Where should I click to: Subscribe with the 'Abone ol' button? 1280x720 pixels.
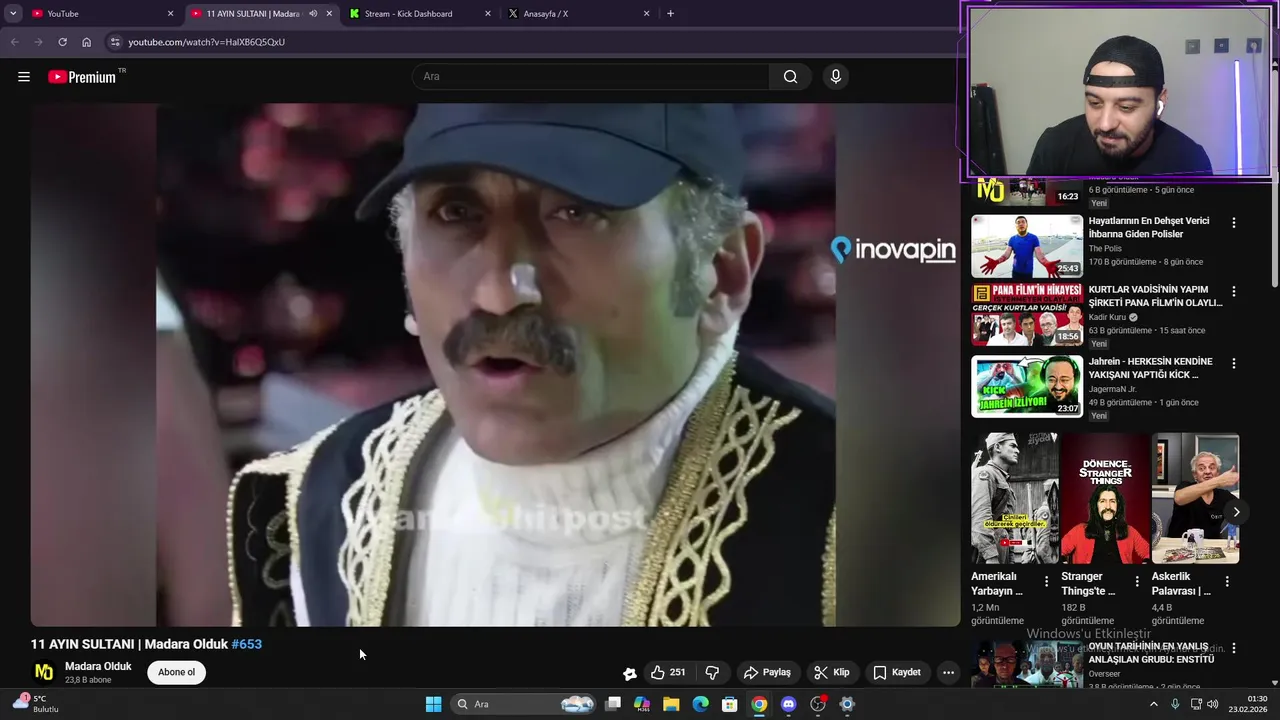click(x=177, y=672)
